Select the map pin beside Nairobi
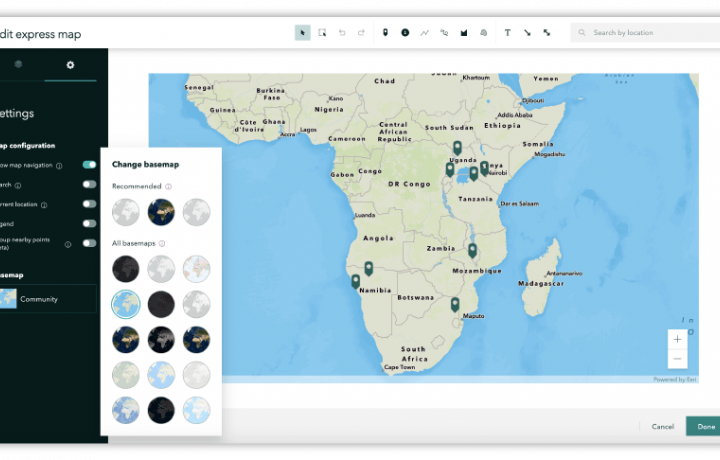Image resolution: width=720 pixels, height=460 pixels. pos(484,168)
